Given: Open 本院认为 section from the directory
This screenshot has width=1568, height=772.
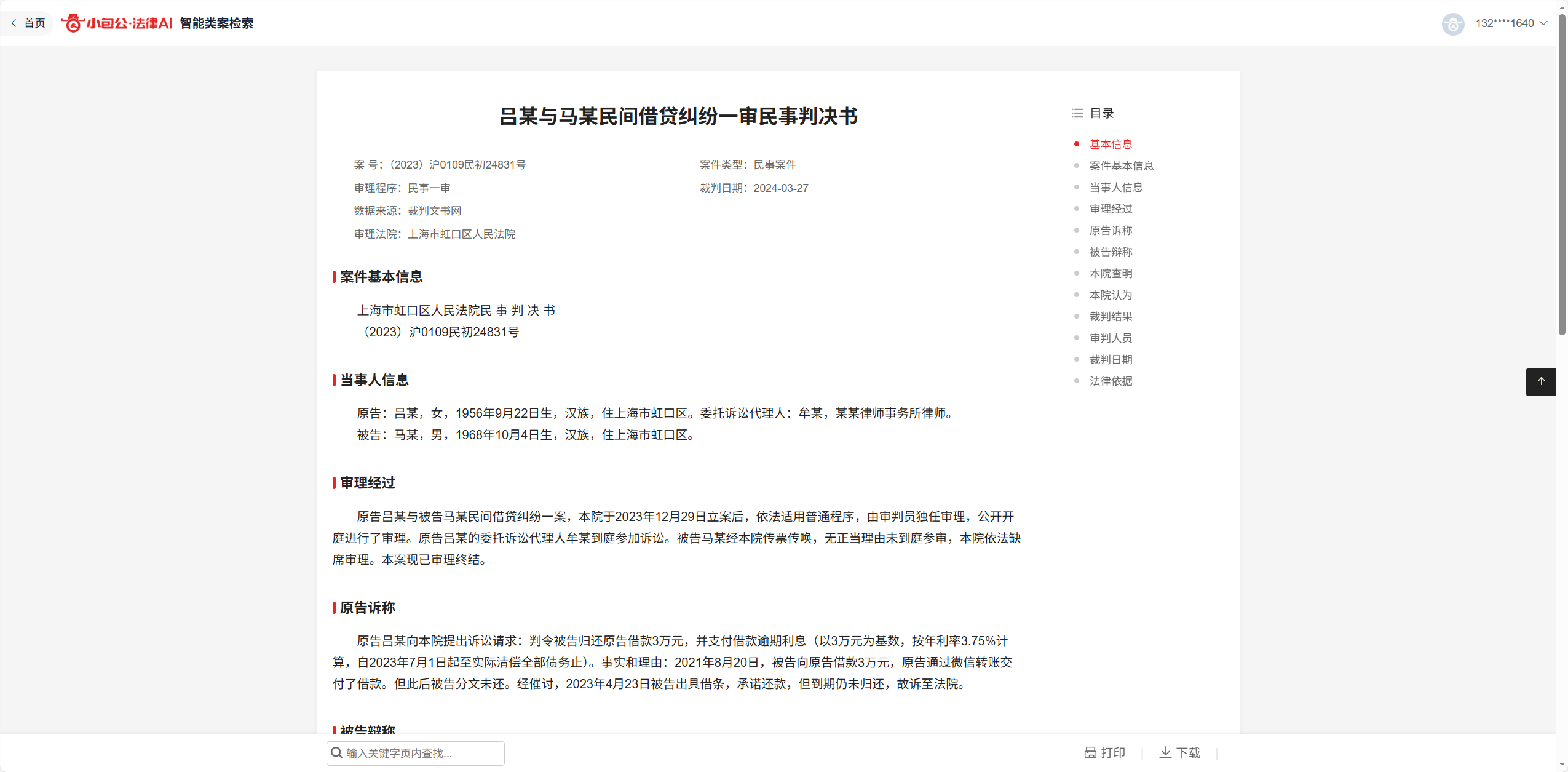Looking at the screenshot, I should pos(1111,295).
